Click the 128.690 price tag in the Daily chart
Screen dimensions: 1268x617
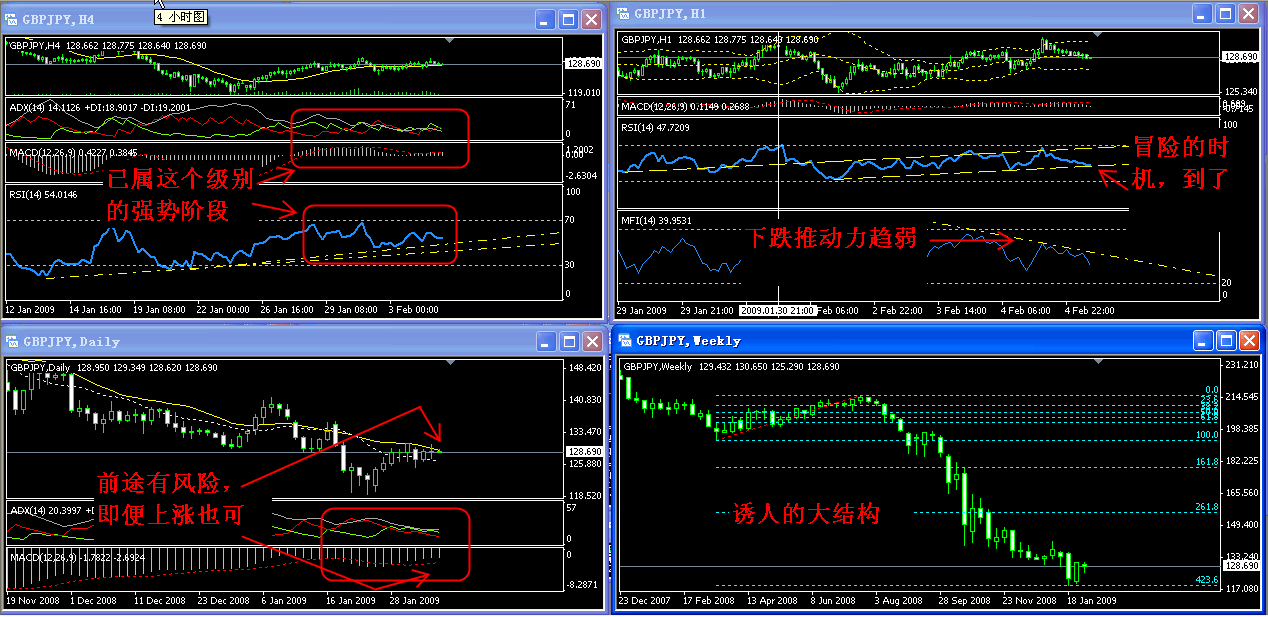(x=583, y=452)
